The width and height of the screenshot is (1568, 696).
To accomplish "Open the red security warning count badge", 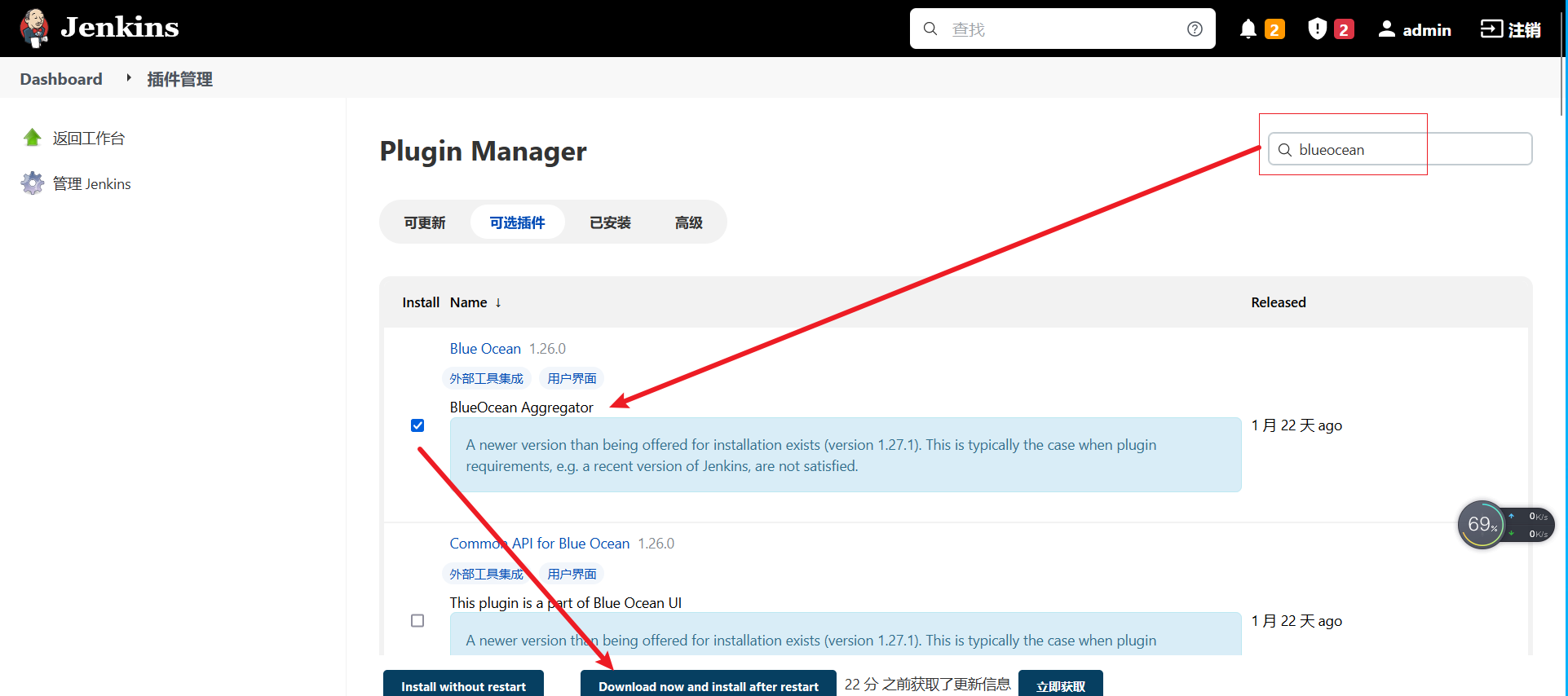I will (x=1344, y=29).
